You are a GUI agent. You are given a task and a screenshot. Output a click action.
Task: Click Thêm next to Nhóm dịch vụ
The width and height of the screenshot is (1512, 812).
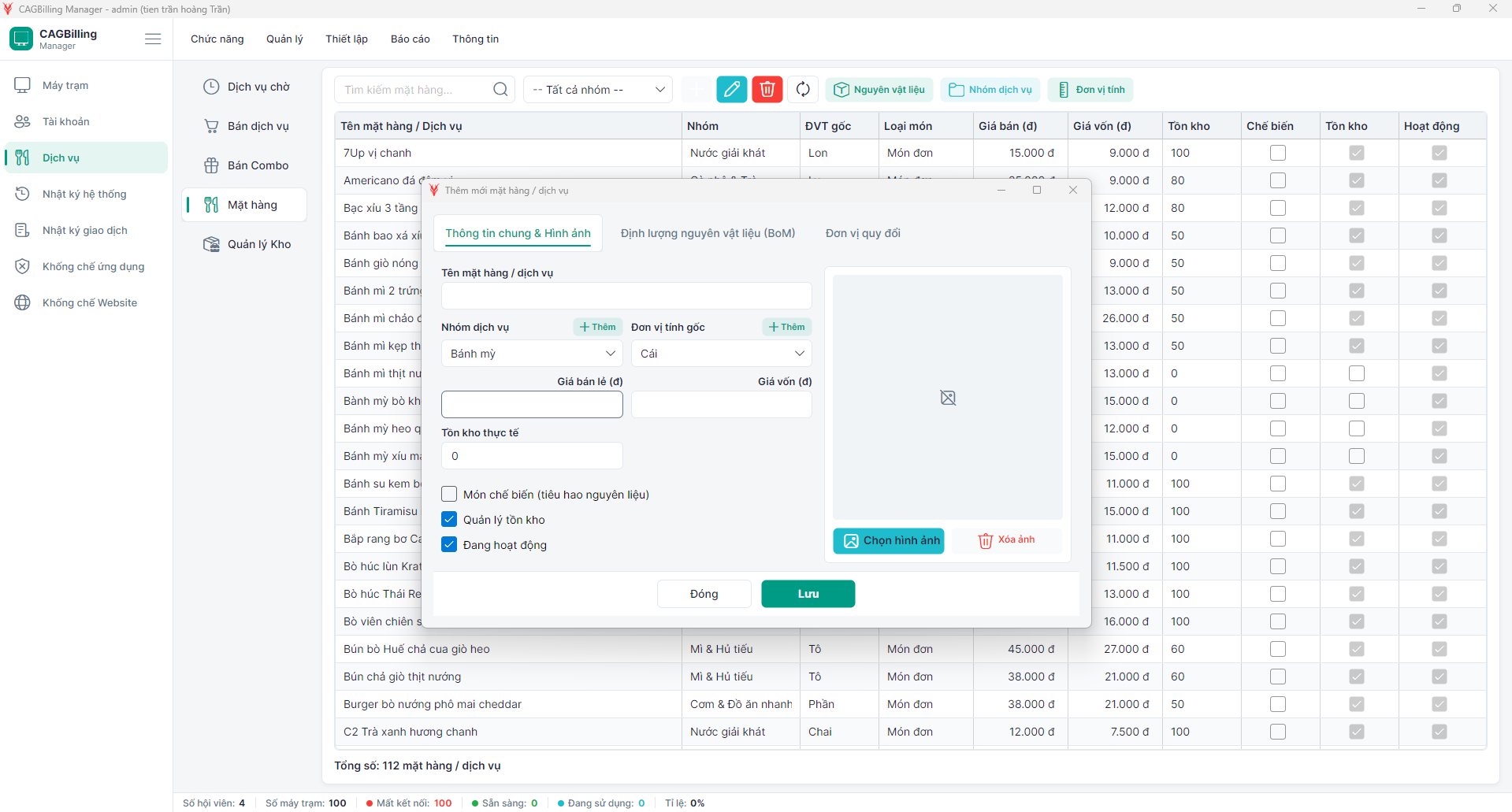pos(598,327)
